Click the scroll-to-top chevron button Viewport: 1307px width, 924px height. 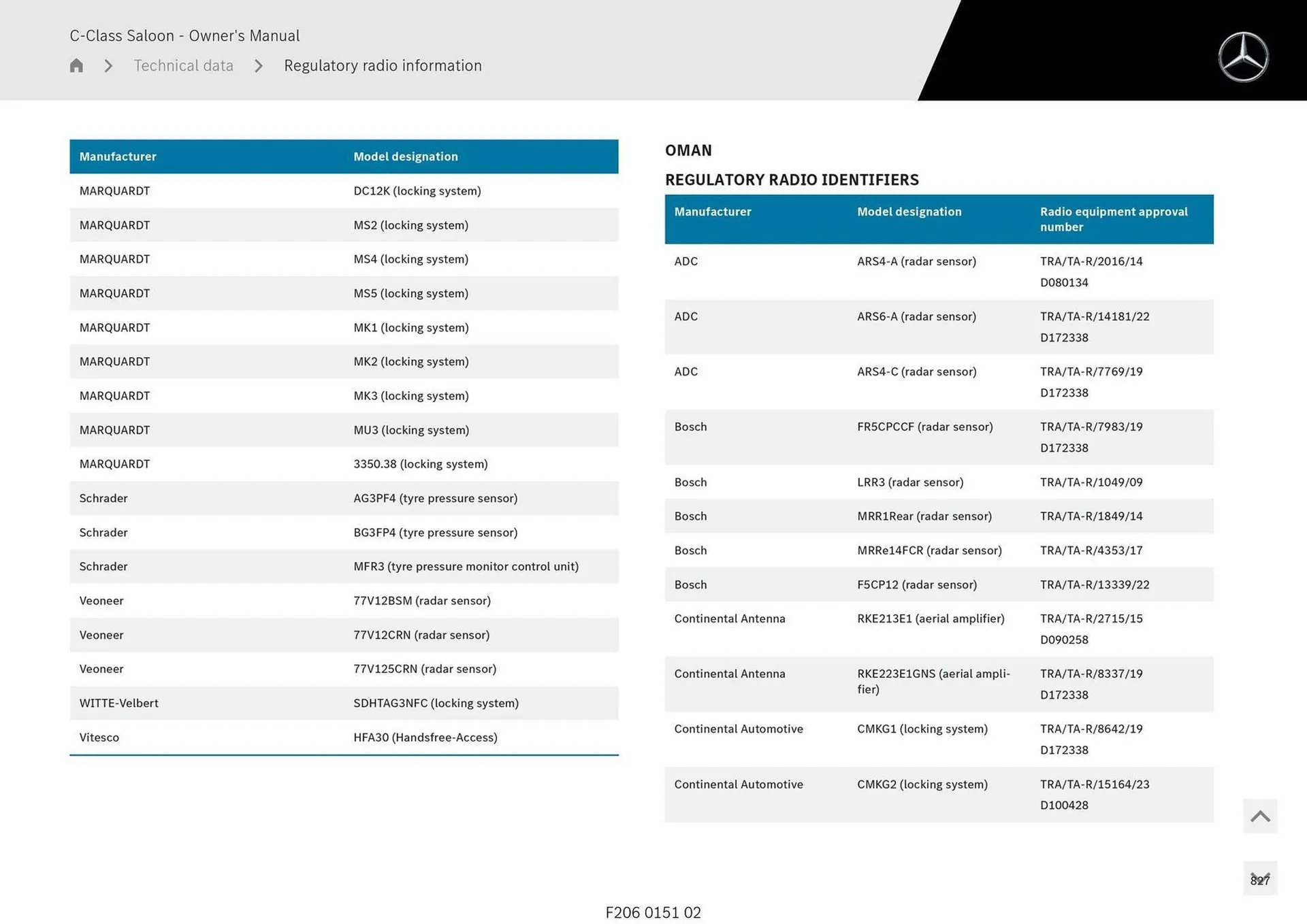tap(1260, 816)
